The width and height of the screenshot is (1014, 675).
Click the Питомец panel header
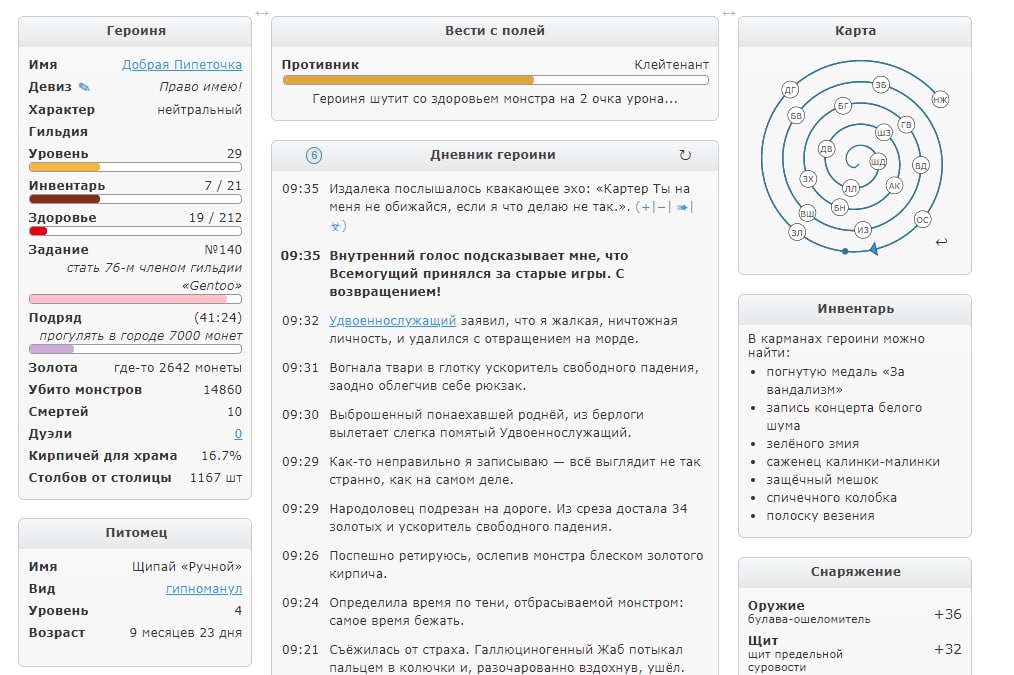[x=135, y=533]
